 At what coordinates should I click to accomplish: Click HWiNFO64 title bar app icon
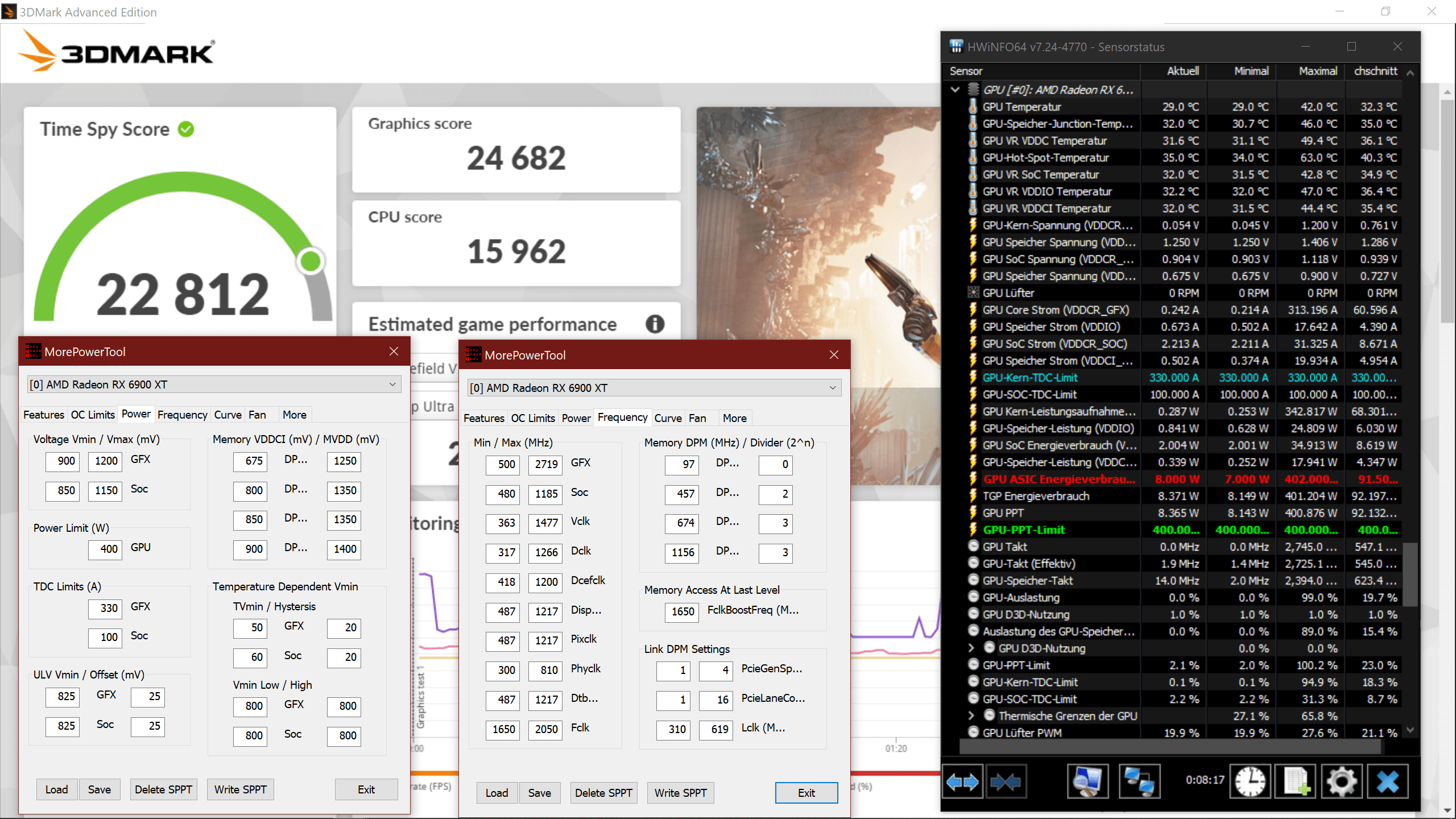(x=956, y=47)
